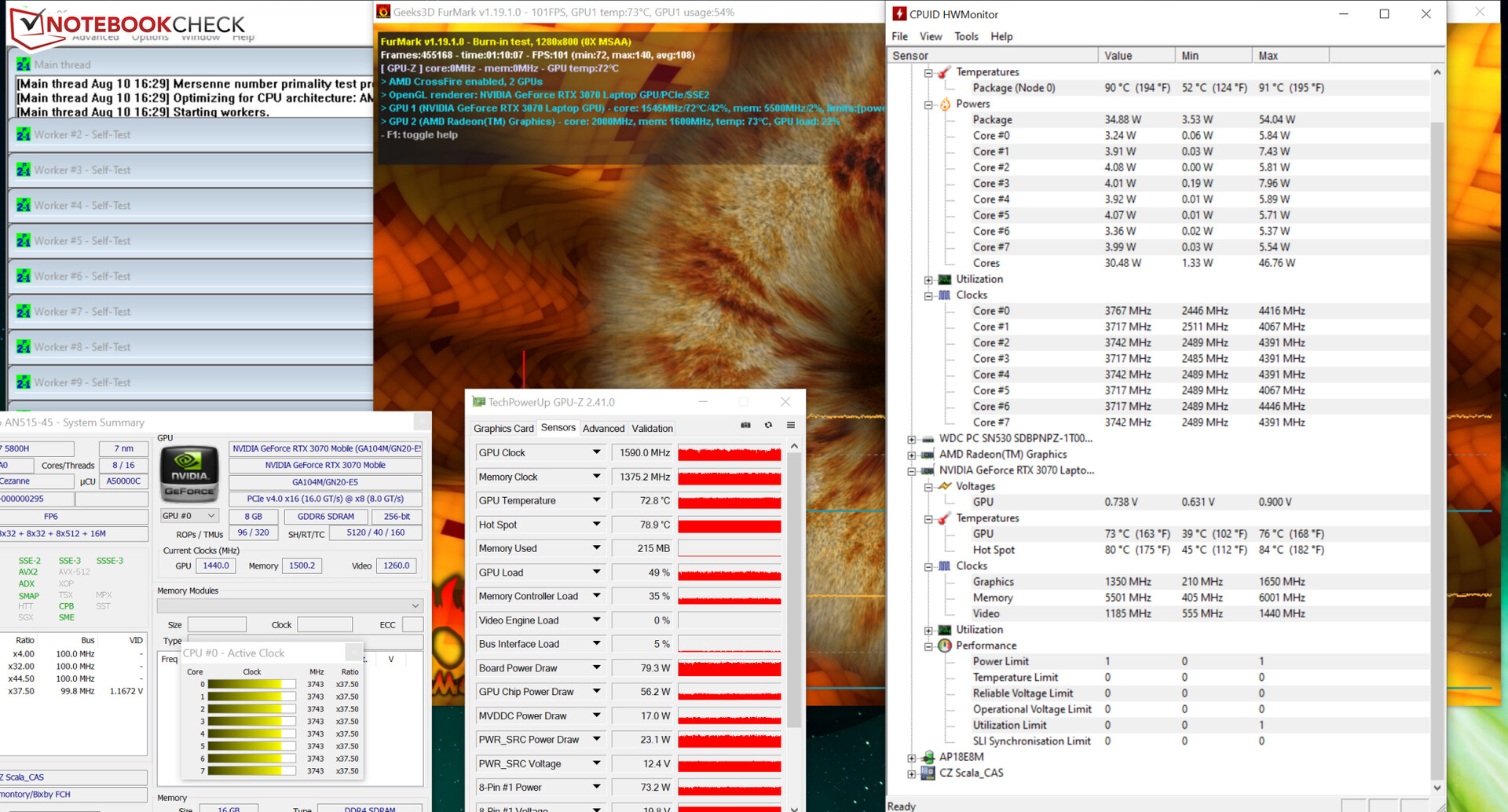Image resolution: width=1508 pixels, height=812 pixels.
Task: Switch to the Graphics Card tab in GPU-Z
Action: [x=503, y=428]
